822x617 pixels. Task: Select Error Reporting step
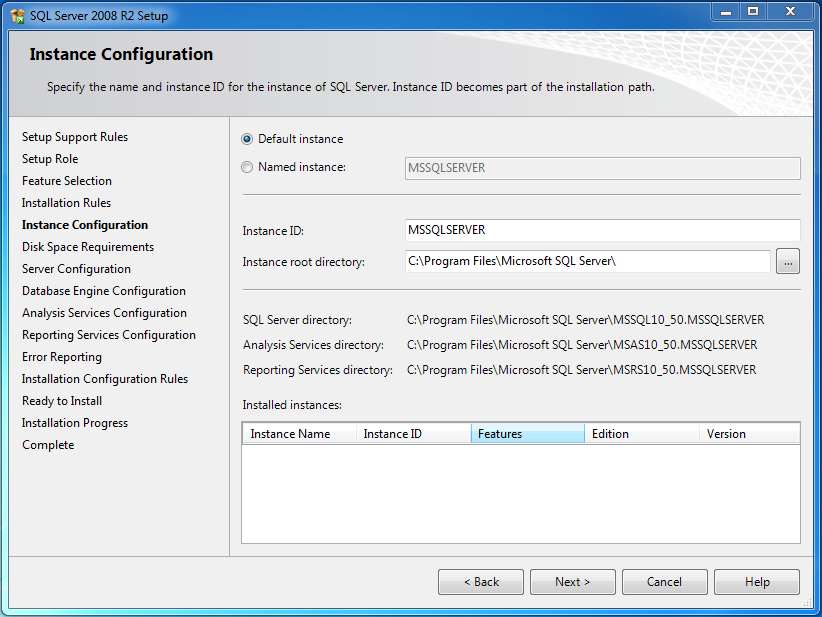coord(62,357)
